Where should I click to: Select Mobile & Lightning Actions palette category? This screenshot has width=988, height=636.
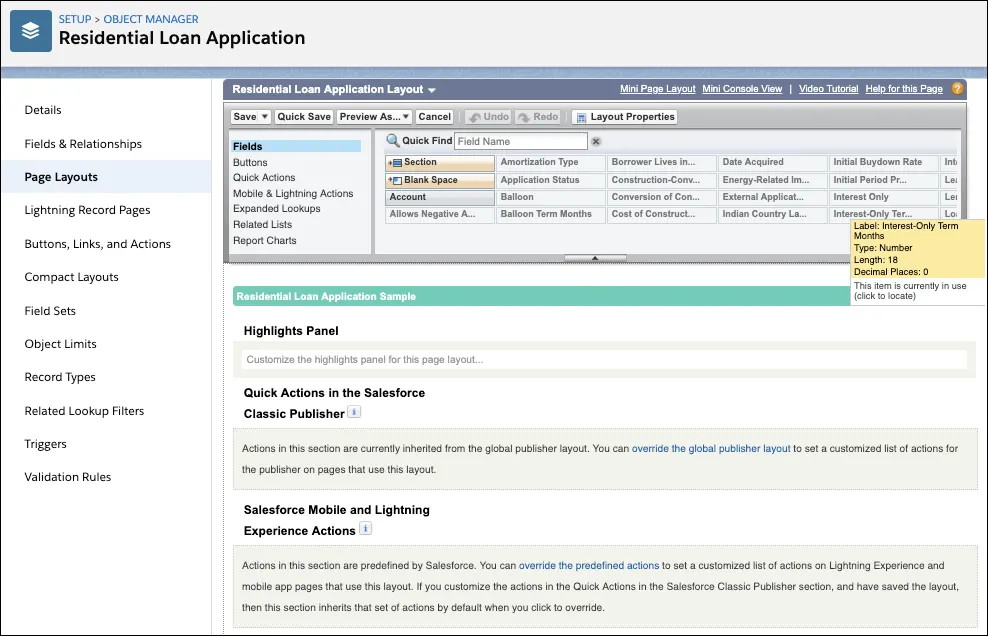click(293, 194)
